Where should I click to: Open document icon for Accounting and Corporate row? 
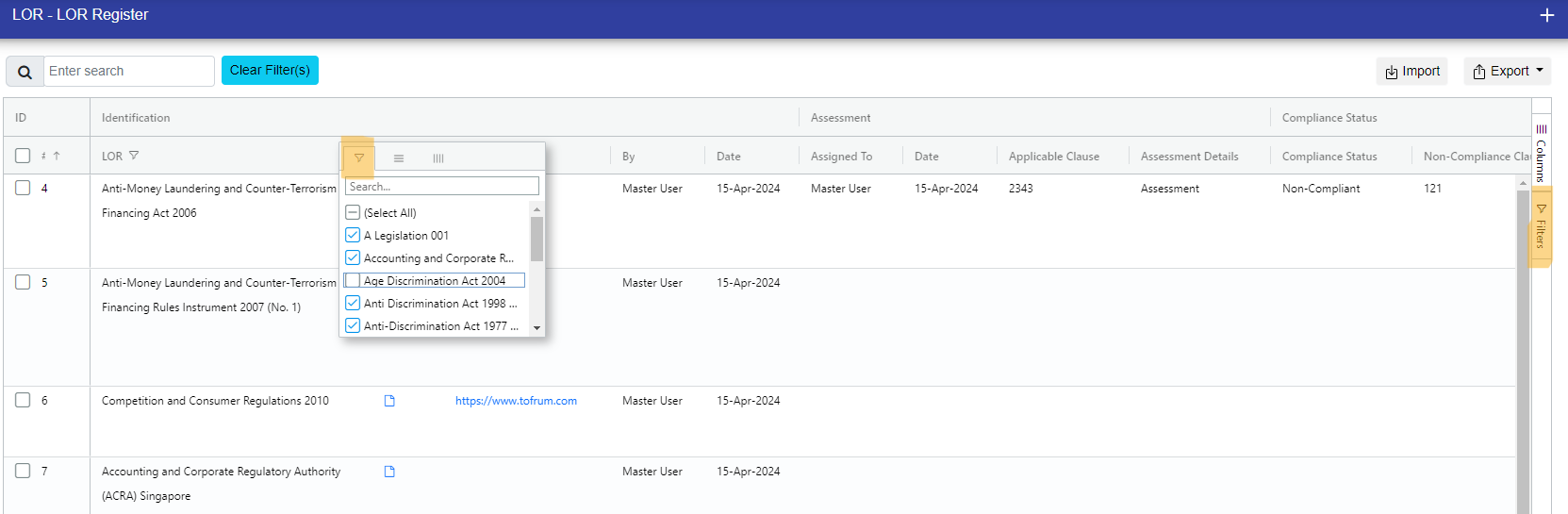[389, 472]
